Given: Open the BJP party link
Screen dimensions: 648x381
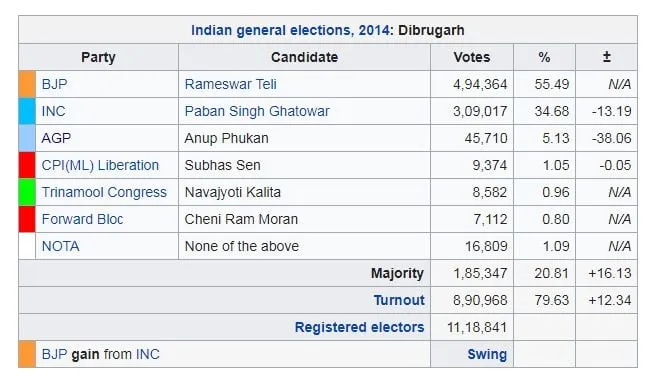Looking at the screenshot, I should click(54, 84).
